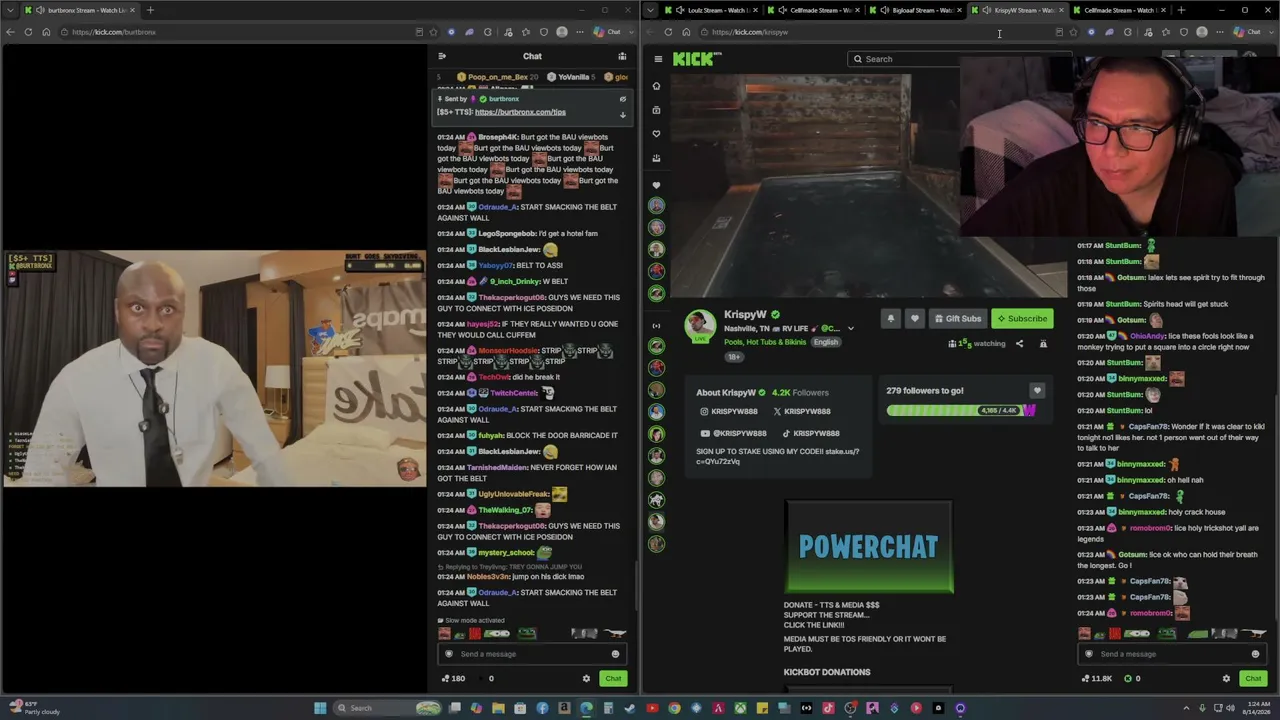Screen dimensions: 1280x720
Task: Bookmark KrispyW page with star icon
Action: [x=1073, y=32]
